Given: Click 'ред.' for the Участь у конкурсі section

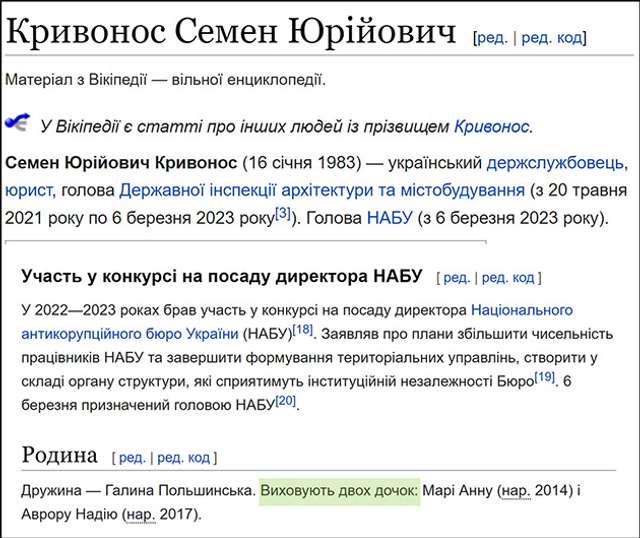Looking at the screenshot, I should click(x=456, y=277).
